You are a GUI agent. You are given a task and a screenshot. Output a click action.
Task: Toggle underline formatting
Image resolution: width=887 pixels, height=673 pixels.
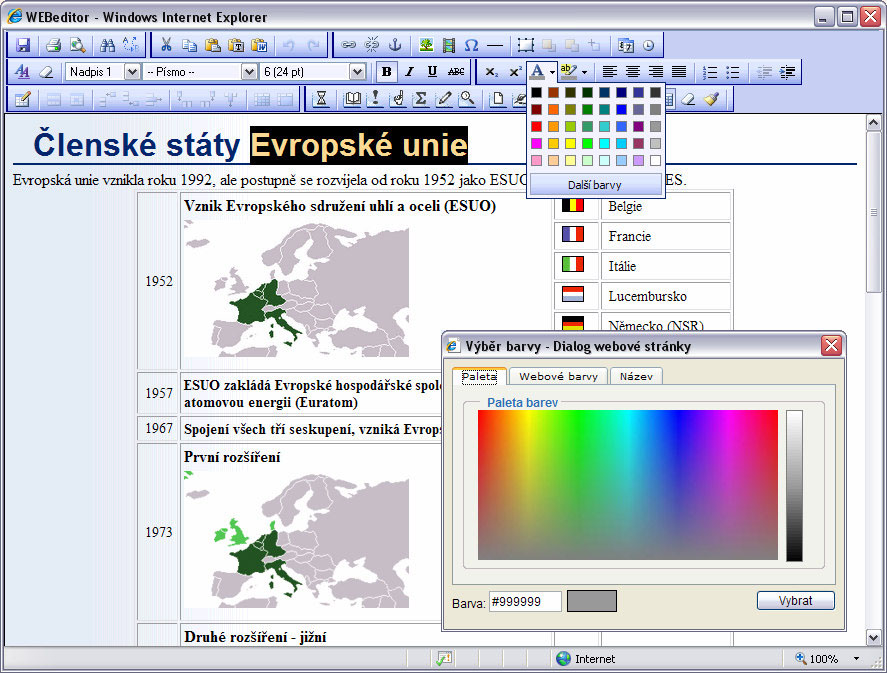(432, 72)
